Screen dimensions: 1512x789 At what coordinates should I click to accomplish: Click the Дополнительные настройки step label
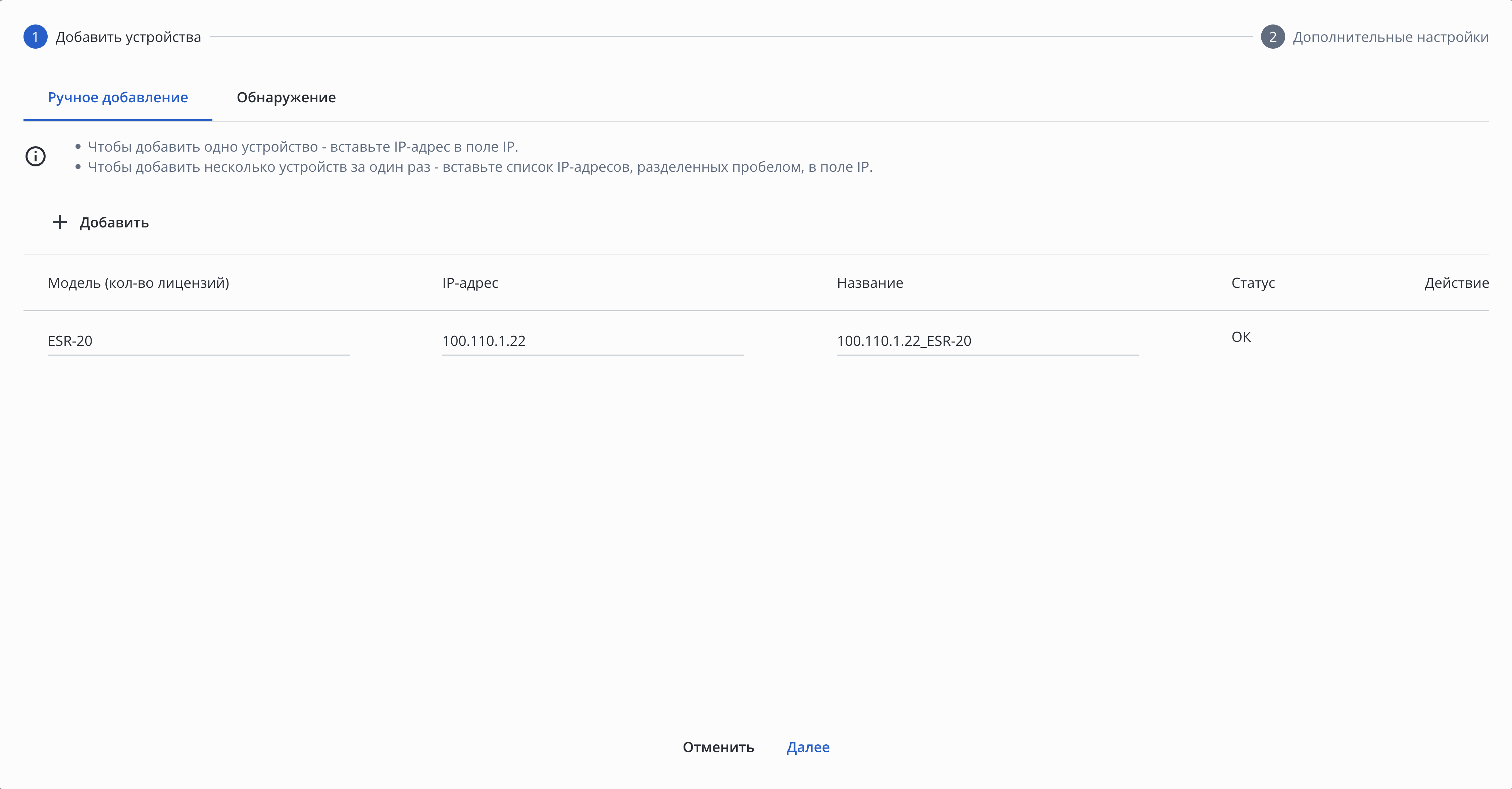(1390, 37)
